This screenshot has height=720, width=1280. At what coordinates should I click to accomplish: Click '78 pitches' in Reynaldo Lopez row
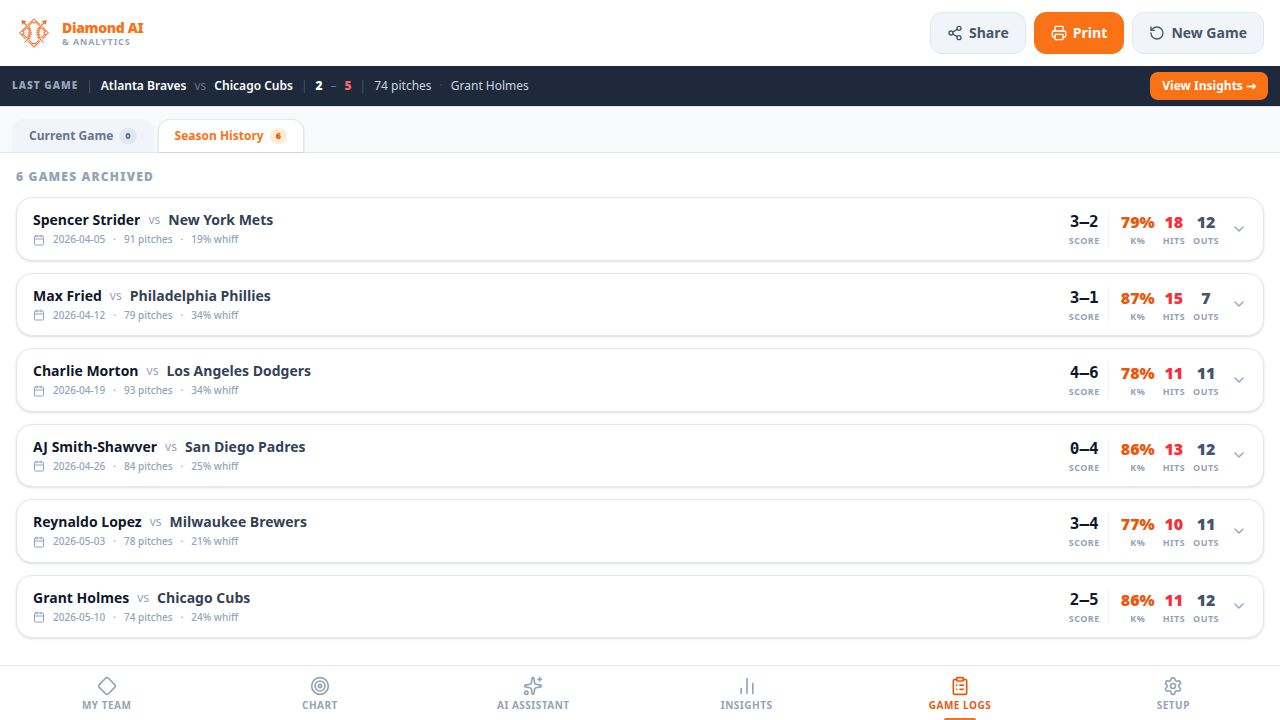148,542
